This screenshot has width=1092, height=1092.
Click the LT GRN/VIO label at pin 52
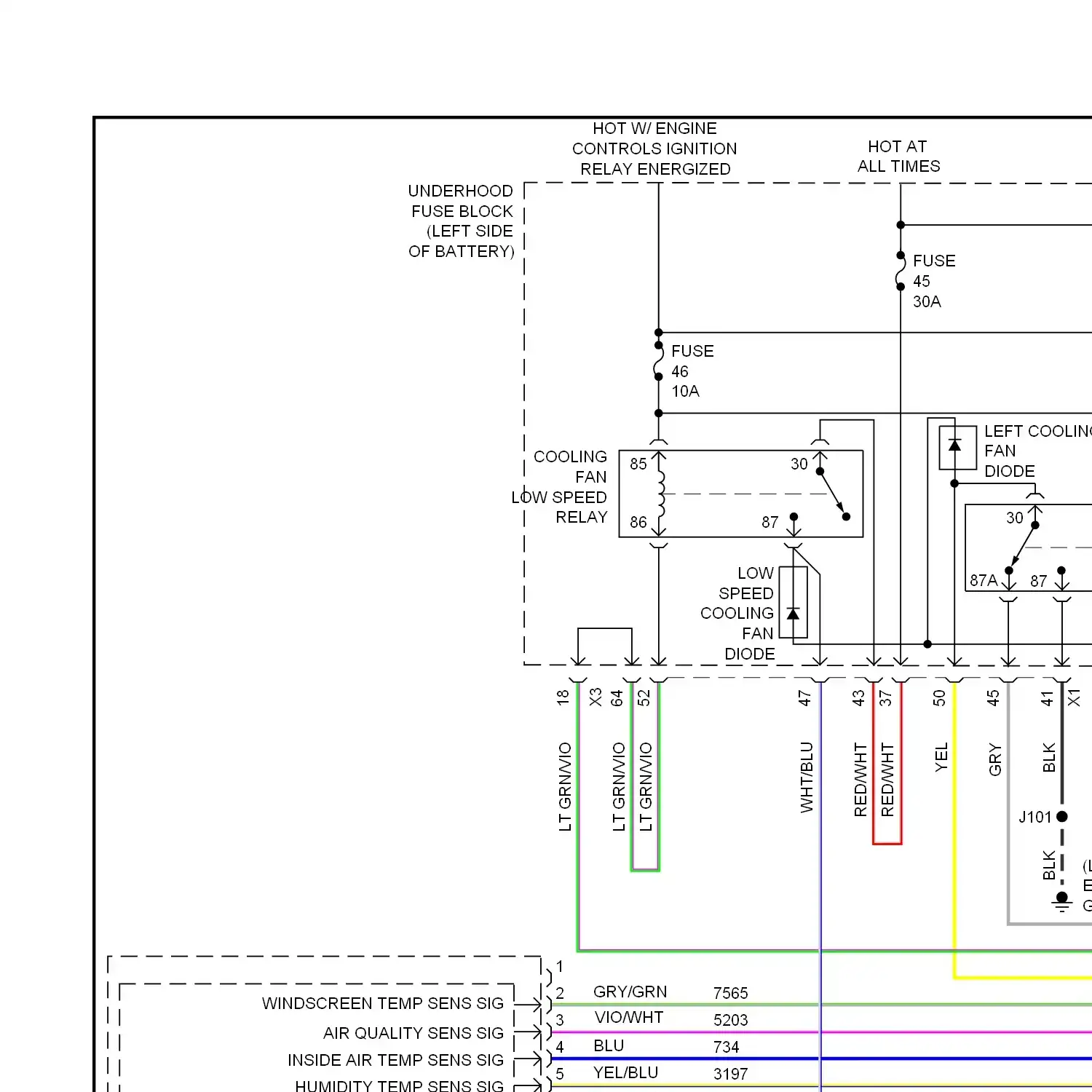645,786
